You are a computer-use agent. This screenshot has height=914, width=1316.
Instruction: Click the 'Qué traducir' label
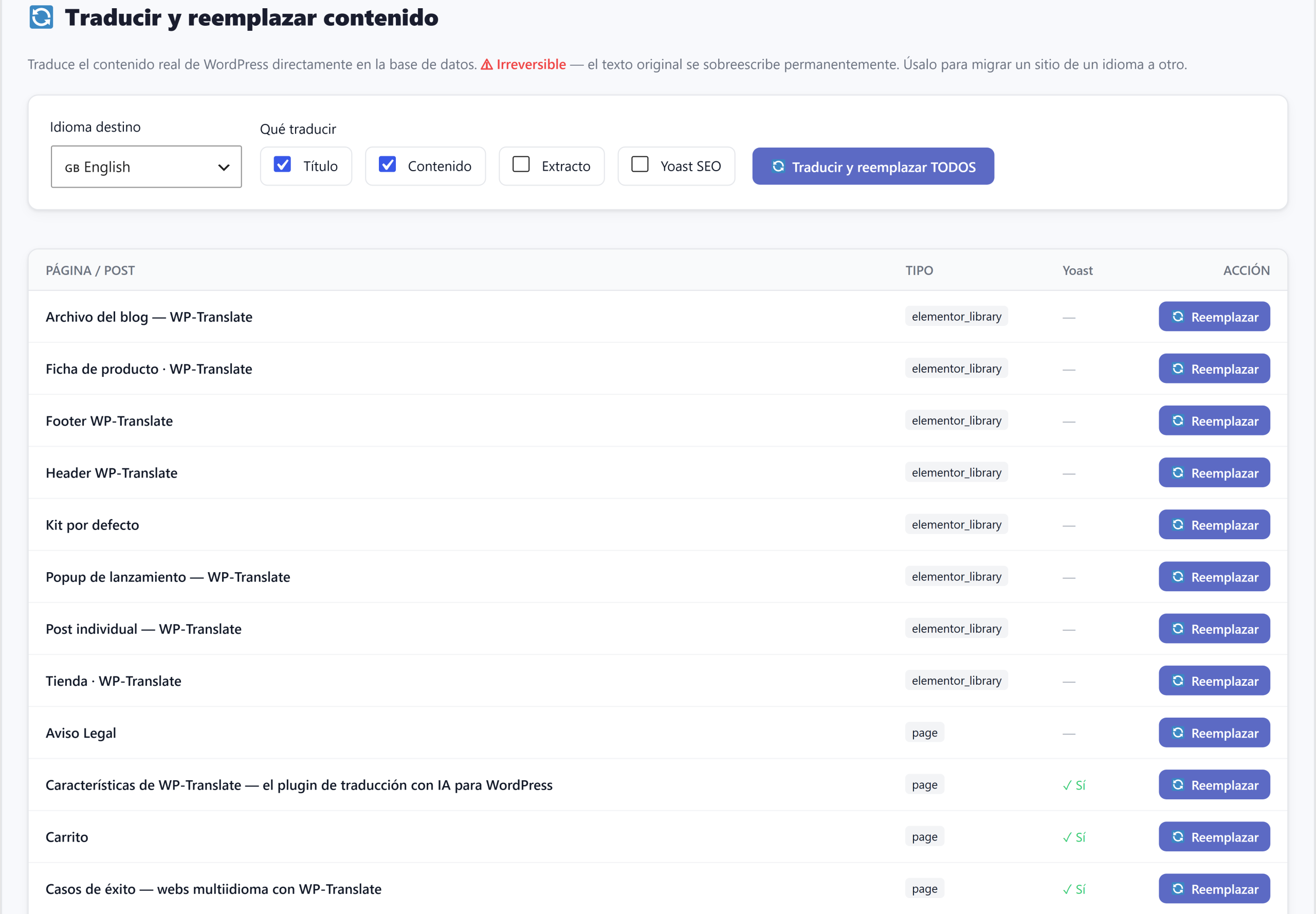pos(298,130)
